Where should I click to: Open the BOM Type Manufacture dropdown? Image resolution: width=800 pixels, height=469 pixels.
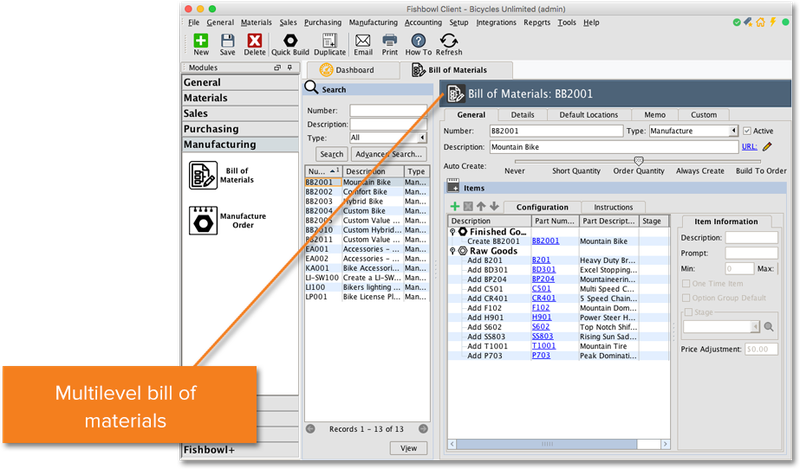pos(734,131)
